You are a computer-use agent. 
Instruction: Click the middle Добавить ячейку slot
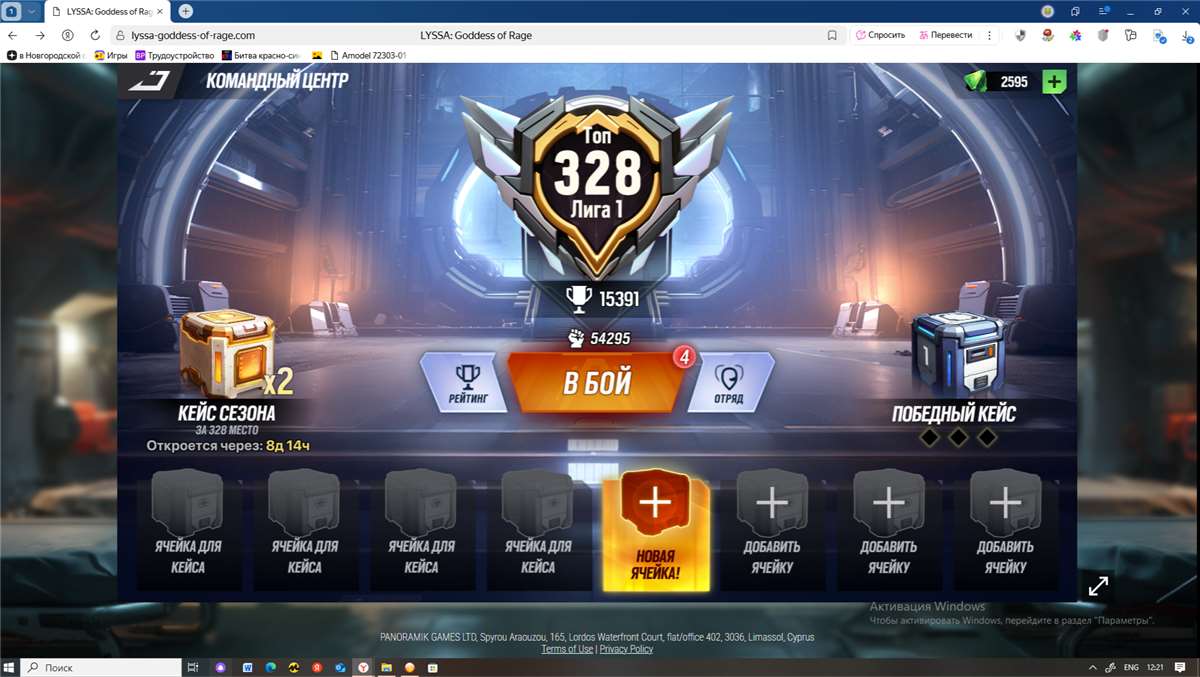pos(888,528)
